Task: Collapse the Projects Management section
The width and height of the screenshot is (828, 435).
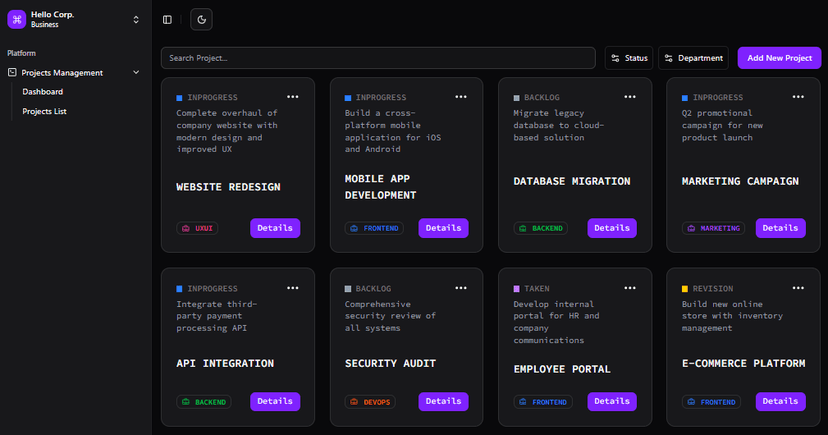Action: pos(136,72)
